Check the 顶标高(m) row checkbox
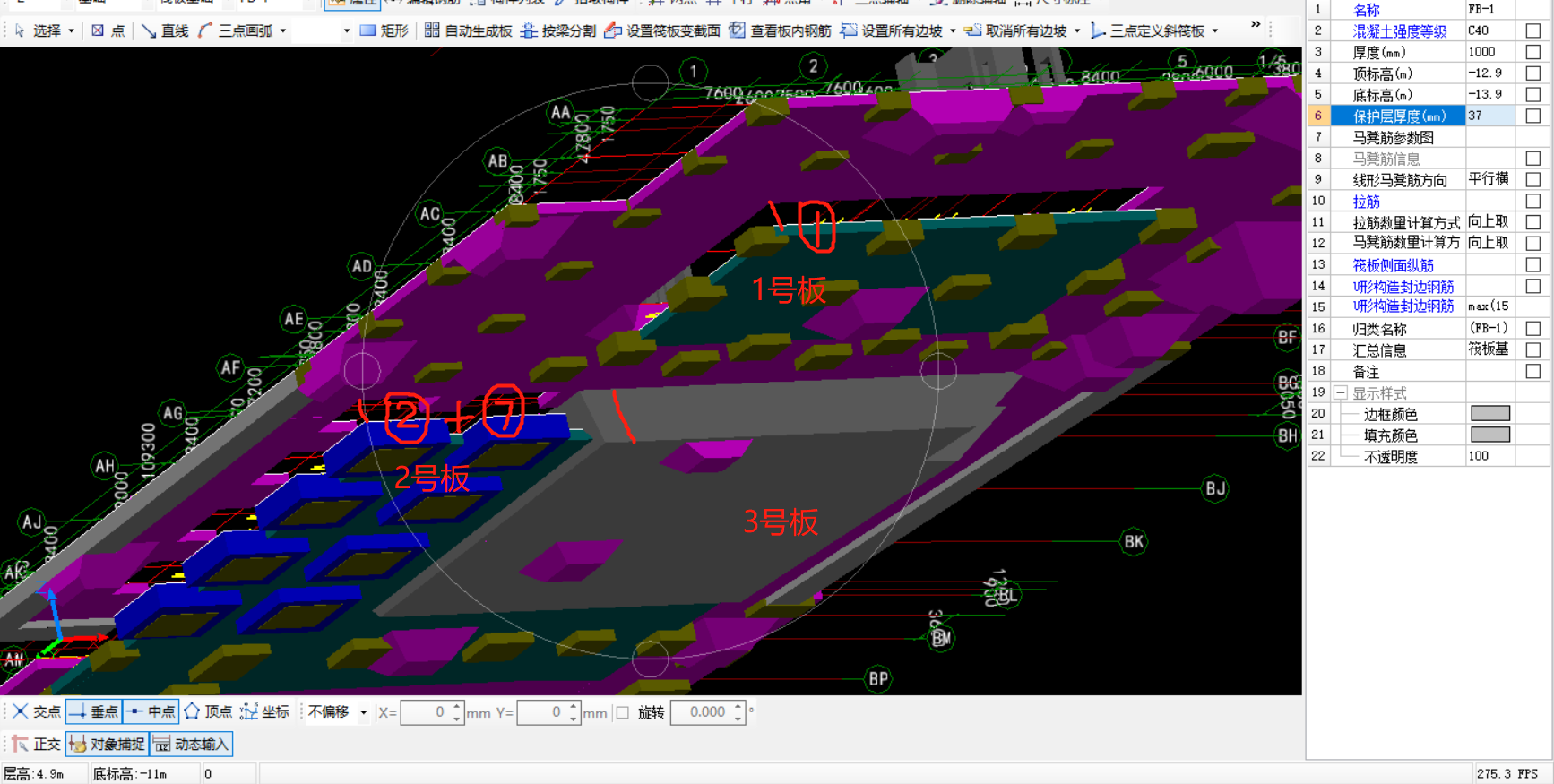 tap(1533, 73)
